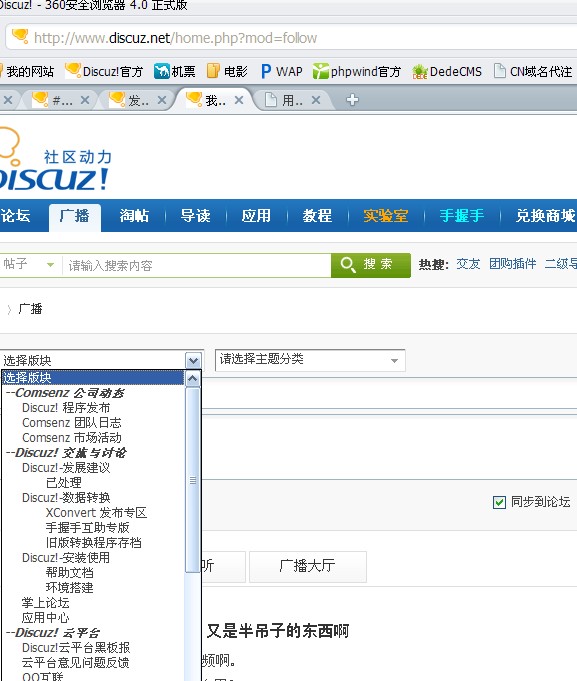Open the 应用 navigation item
Screen dimensions: 577x681
(x=256, y=215)
